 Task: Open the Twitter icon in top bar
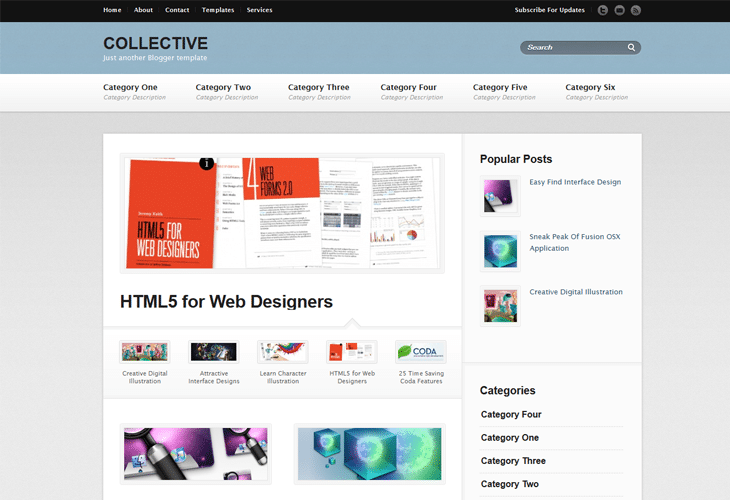(602, 10)
